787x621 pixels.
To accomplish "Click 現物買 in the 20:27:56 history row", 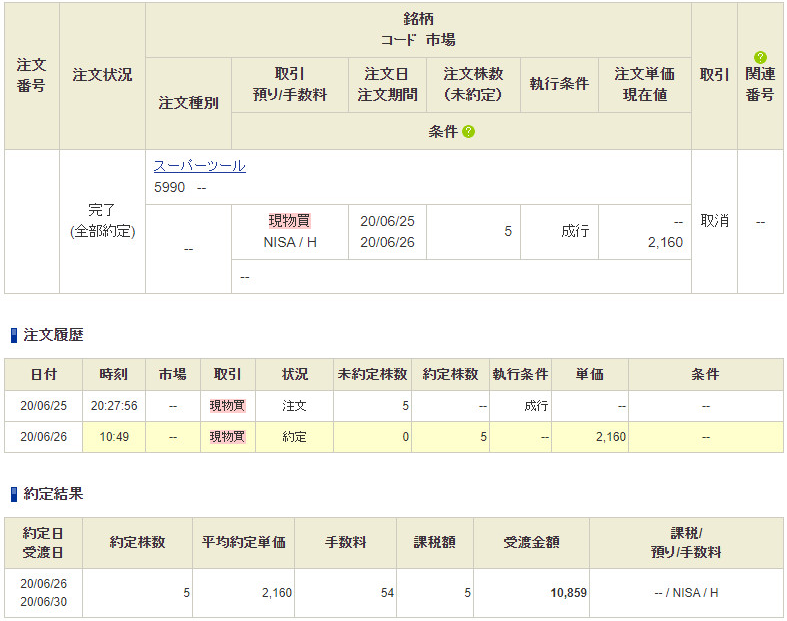I will 227,406.
